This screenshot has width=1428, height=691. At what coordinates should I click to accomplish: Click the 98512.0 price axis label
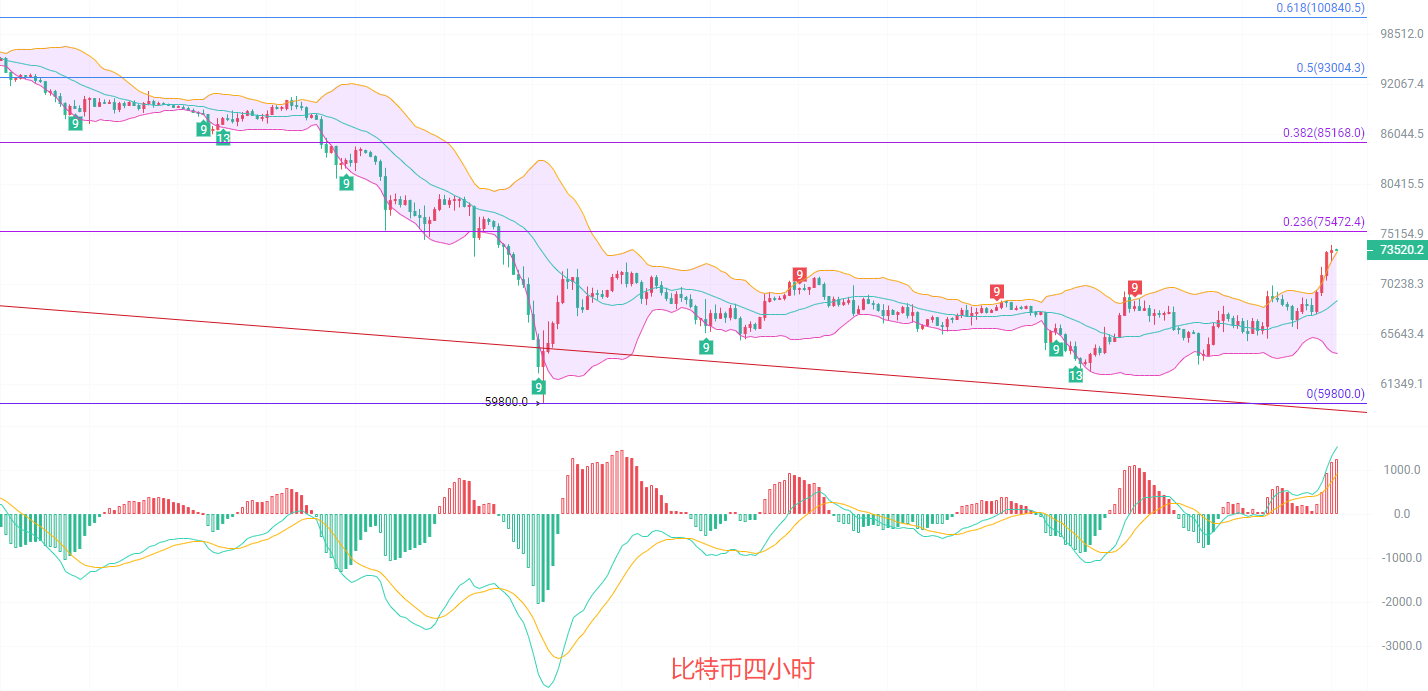[1401, 33]
